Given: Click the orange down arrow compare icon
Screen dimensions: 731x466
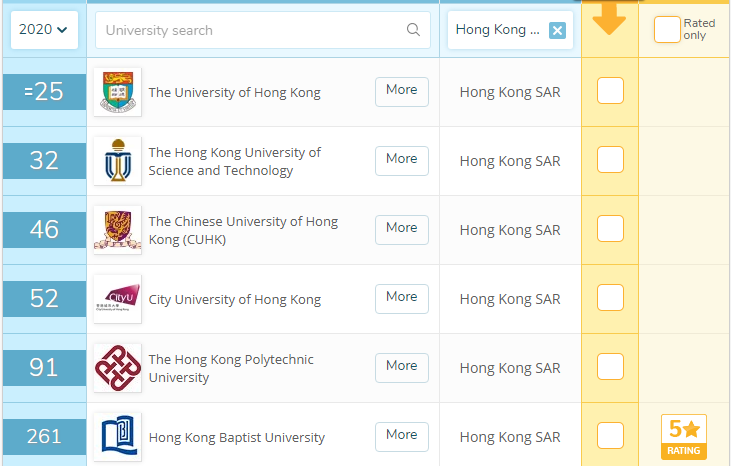Looking at the screenshot, I should click(609, 19).
